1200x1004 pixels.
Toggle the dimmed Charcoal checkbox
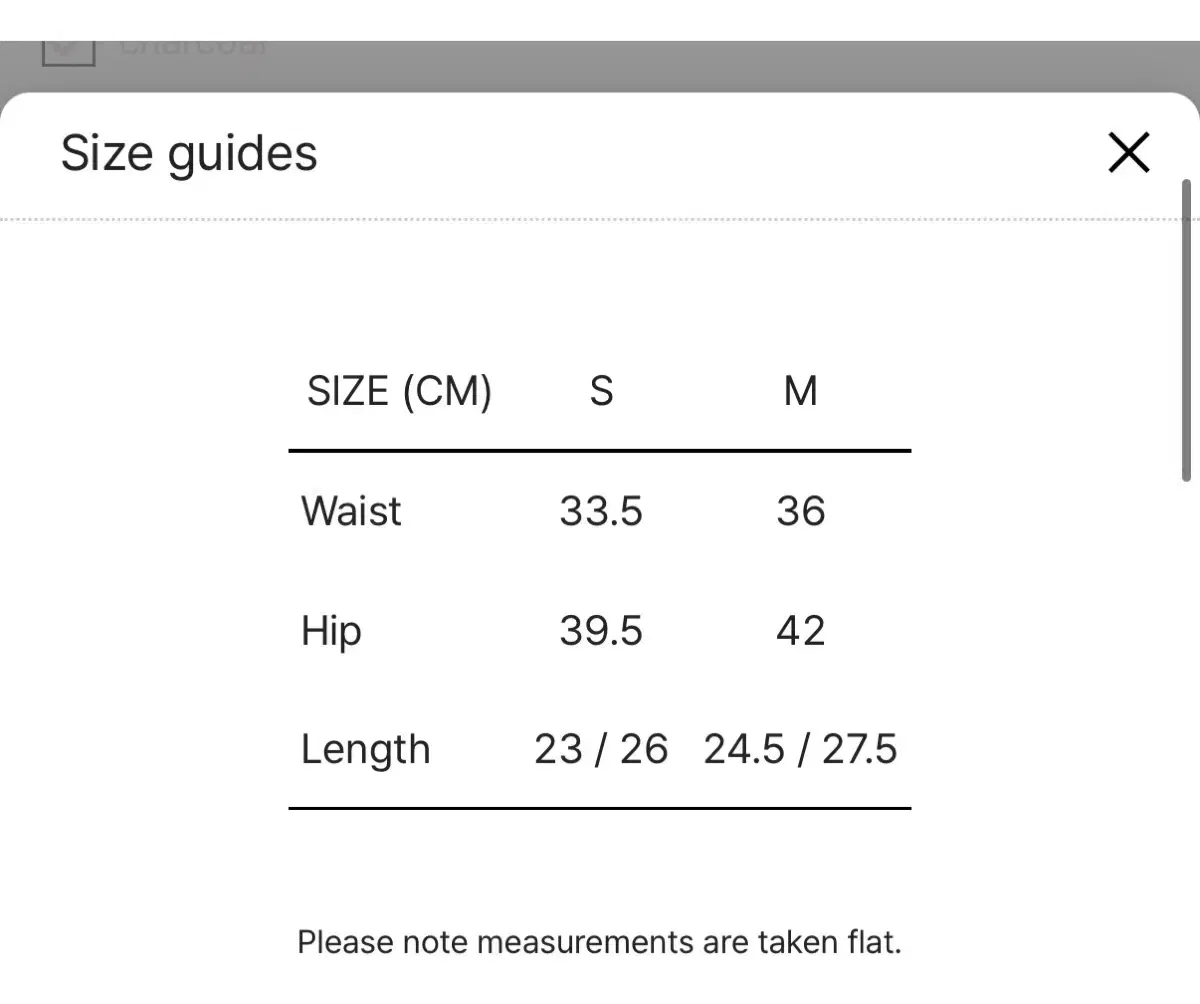[x=68, y=53]
